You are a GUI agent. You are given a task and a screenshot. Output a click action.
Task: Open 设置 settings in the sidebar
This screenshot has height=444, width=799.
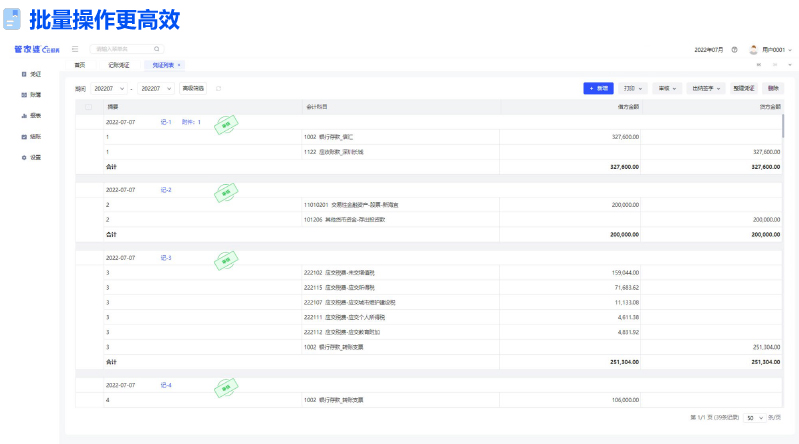click(31, 157)
